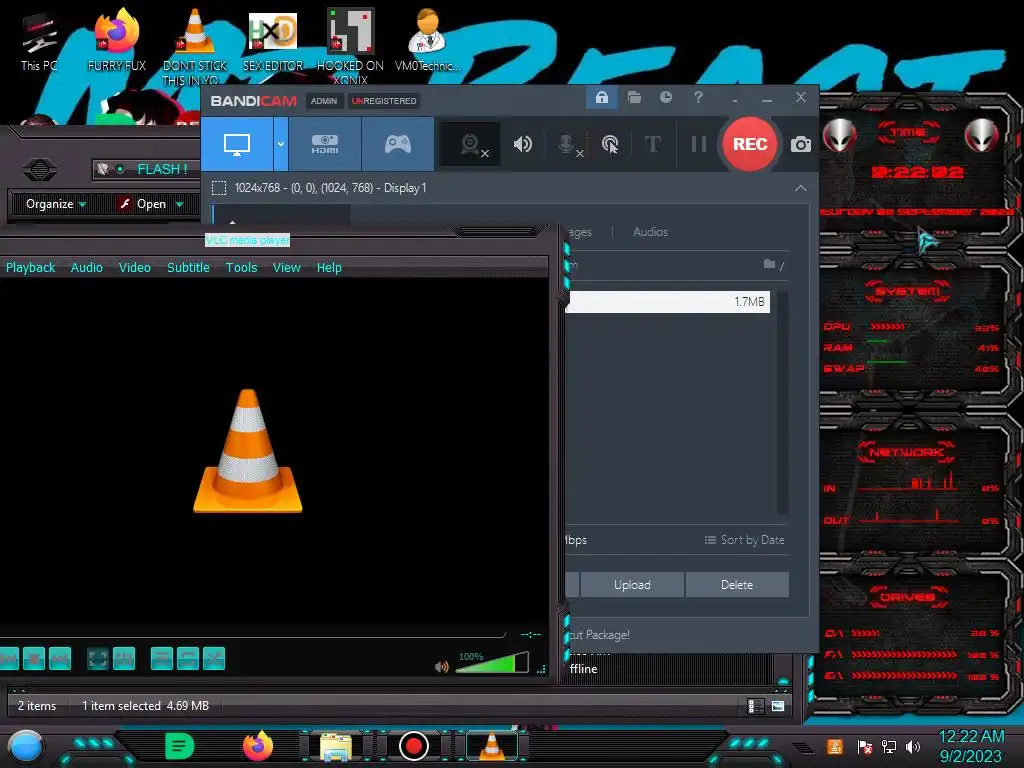The image size is (1024, 768).
Task: Open SEX EDITOR HxD desktop shortcut
Action: (273, 40)
